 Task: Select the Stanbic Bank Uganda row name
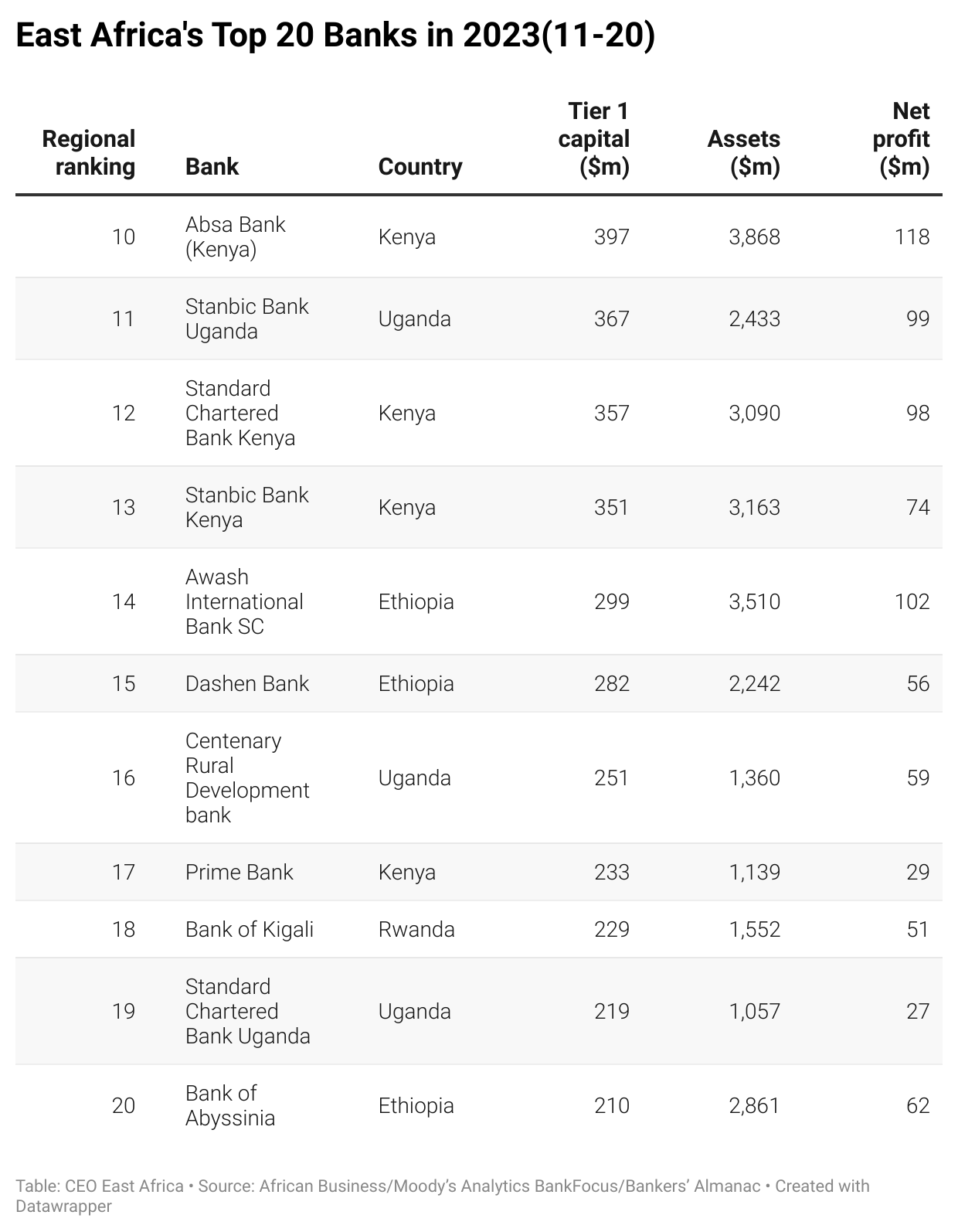(x=246, y=318)
